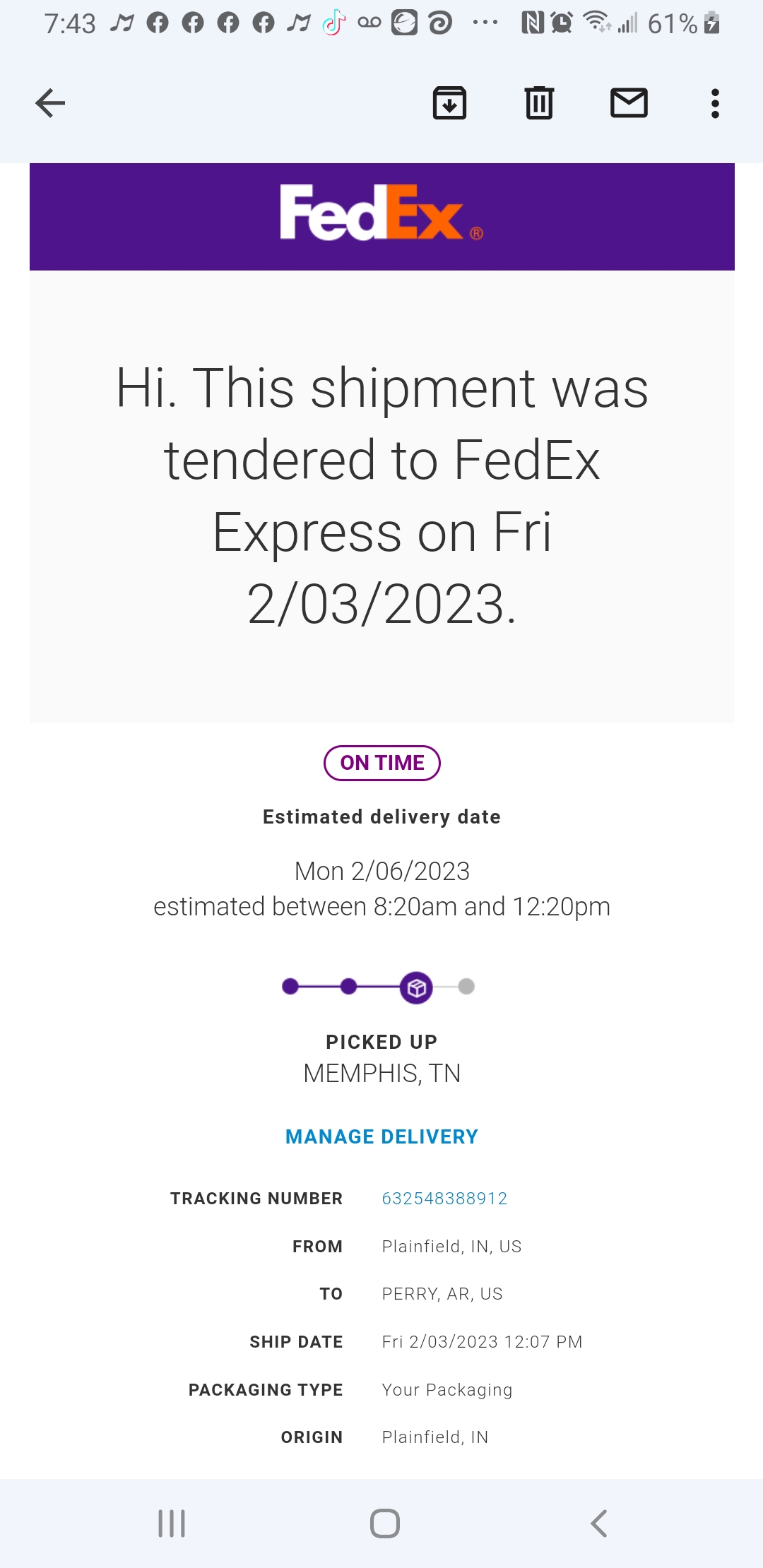Open the TikTok notification in status bar
This screenshot has height=1568, width=763.
point(334,23)
